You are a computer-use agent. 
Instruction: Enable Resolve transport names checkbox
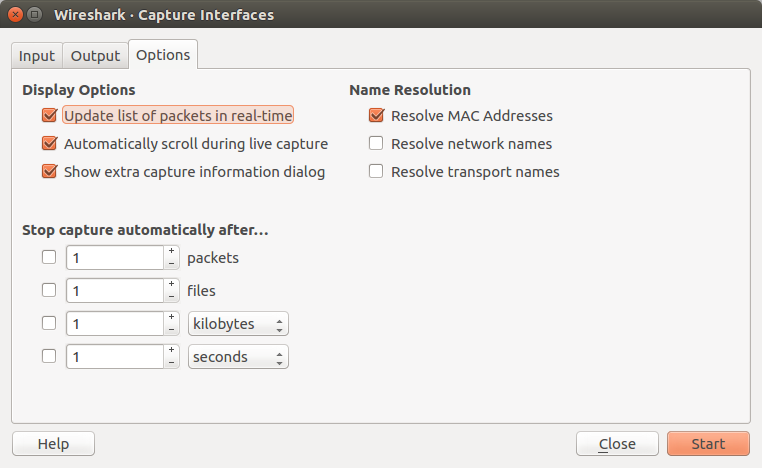pyautogui.click(x=376, y=172)
